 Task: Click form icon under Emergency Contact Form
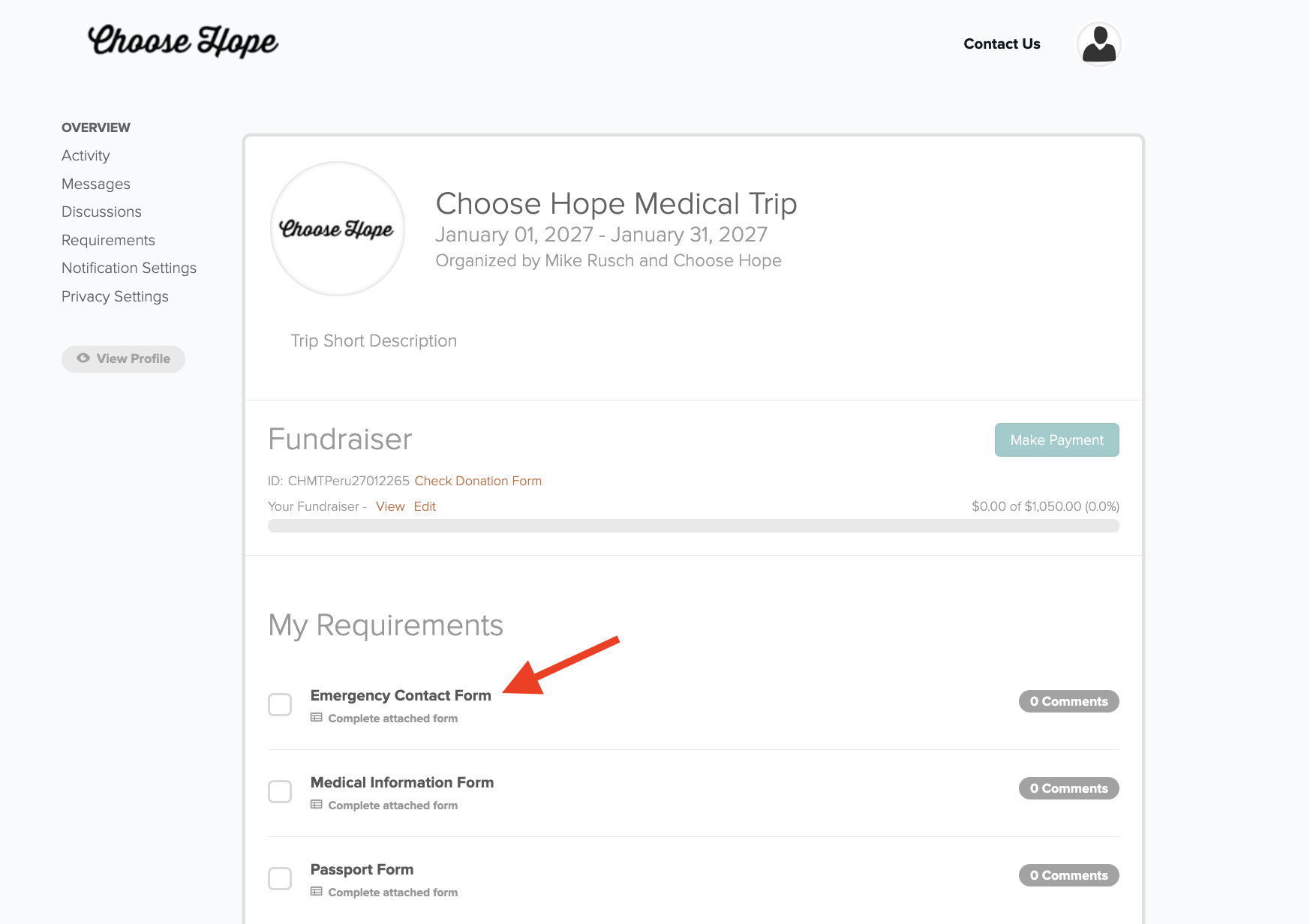[317, 718]
